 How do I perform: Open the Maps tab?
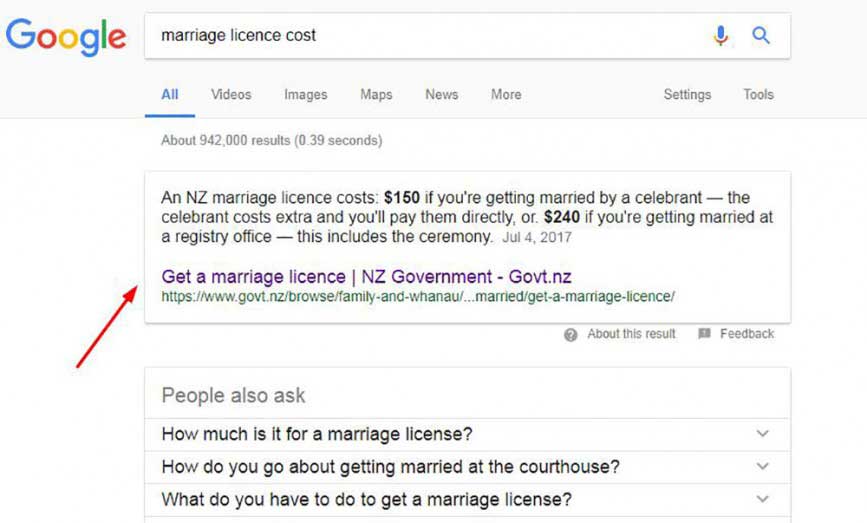376,95
